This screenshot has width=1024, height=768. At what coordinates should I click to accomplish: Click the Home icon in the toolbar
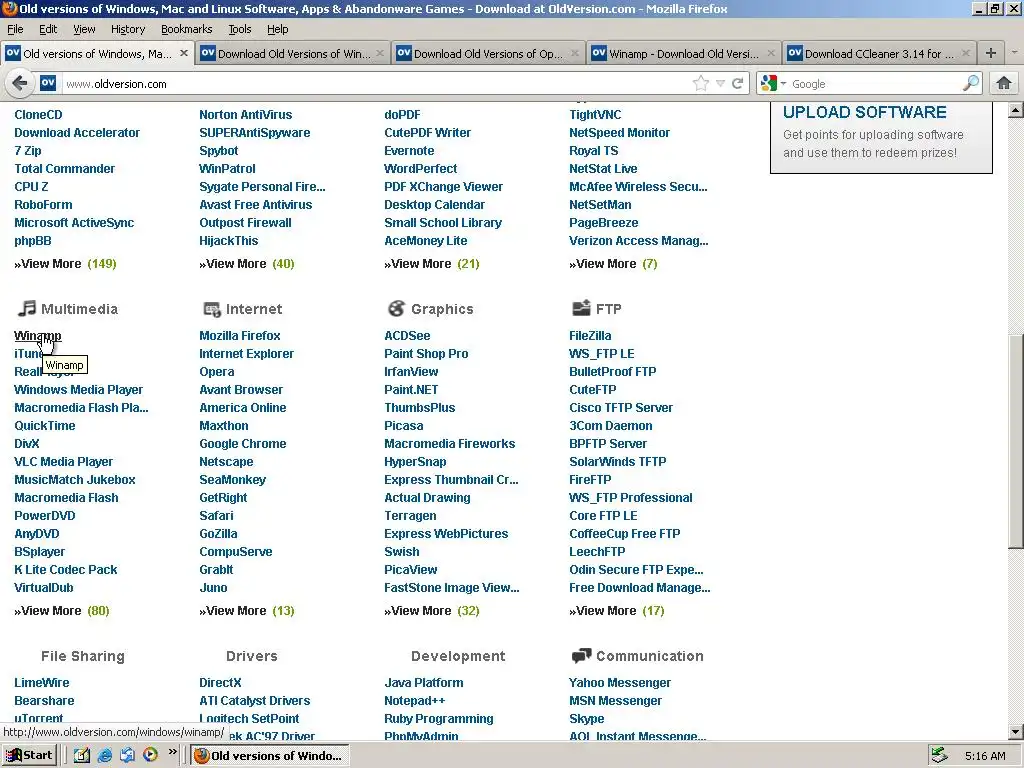click(x=1004, y=84)
